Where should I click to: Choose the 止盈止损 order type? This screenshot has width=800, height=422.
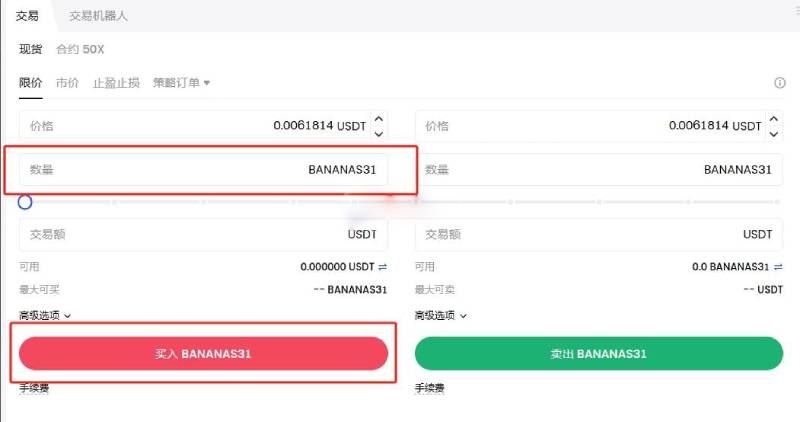[116, 83]
